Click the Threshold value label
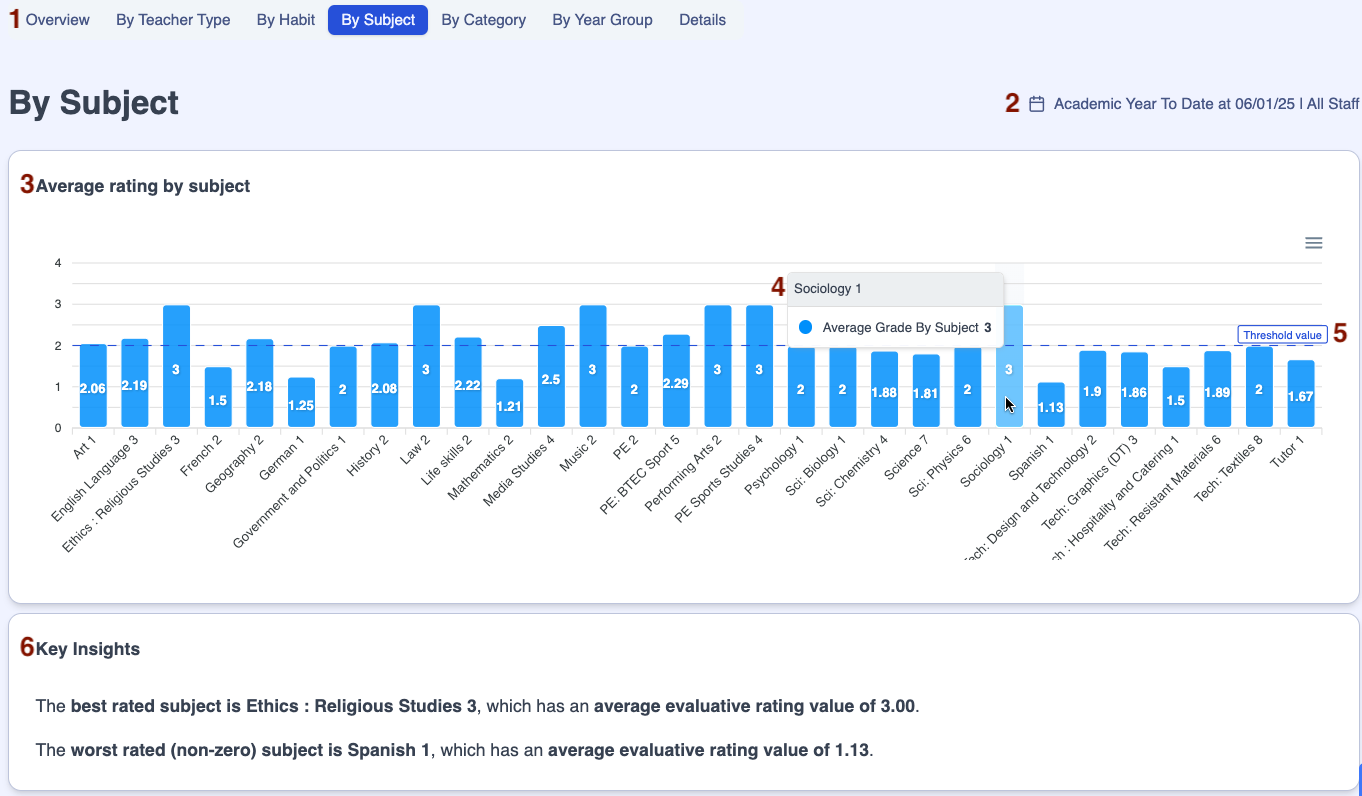Screen dimensions: 1362x796 click(1282, 335)
